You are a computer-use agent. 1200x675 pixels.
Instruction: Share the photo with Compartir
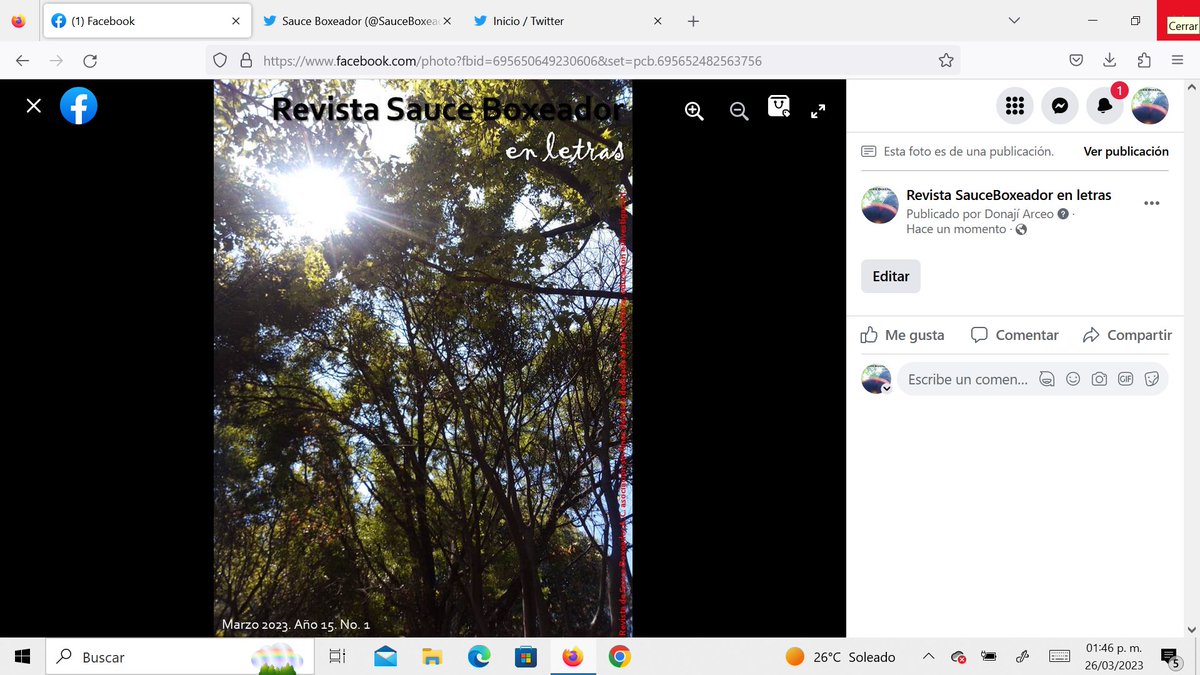tap(1127, 335)
